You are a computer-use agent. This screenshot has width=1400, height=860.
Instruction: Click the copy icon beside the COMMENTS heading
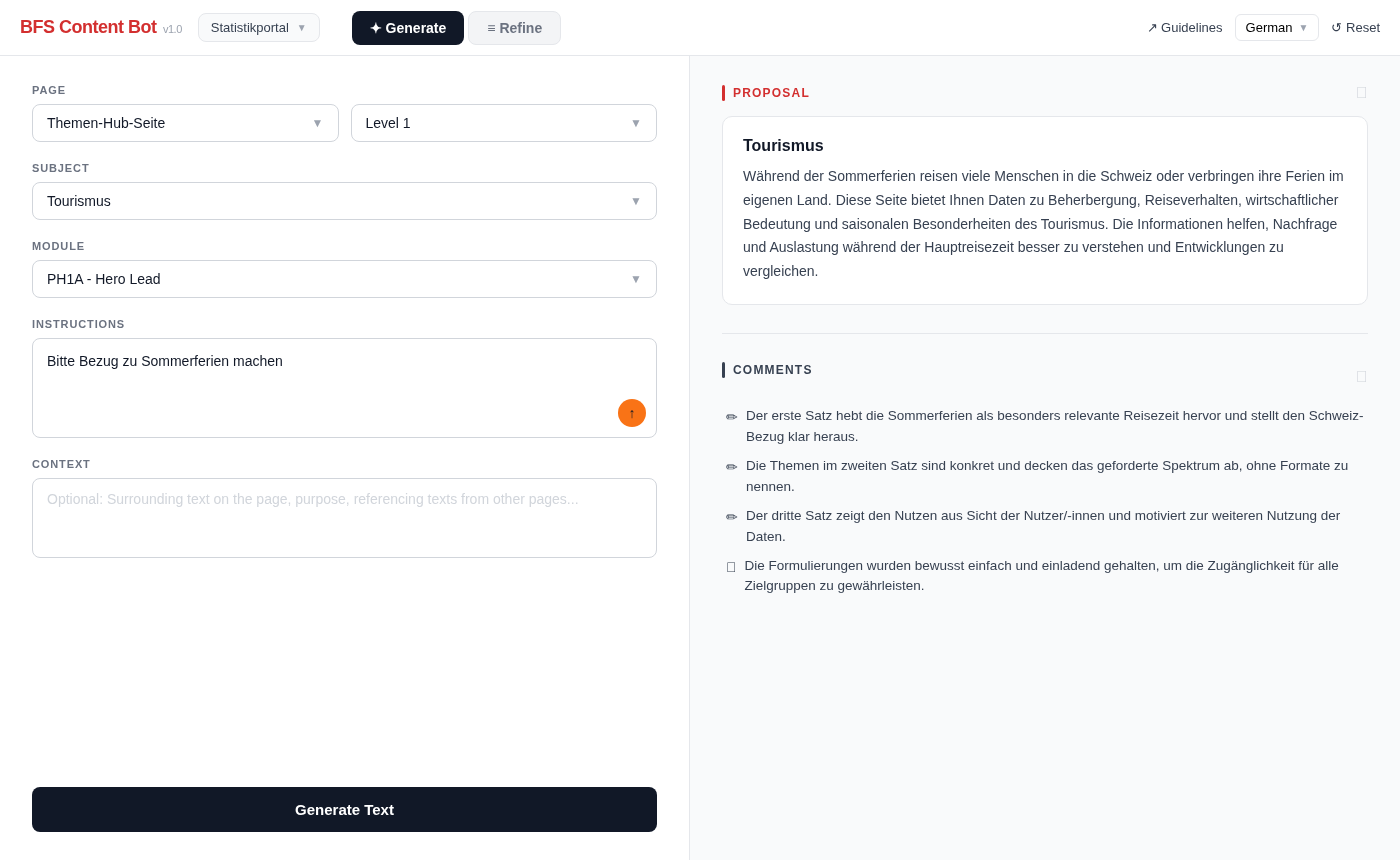(1361, 377)
